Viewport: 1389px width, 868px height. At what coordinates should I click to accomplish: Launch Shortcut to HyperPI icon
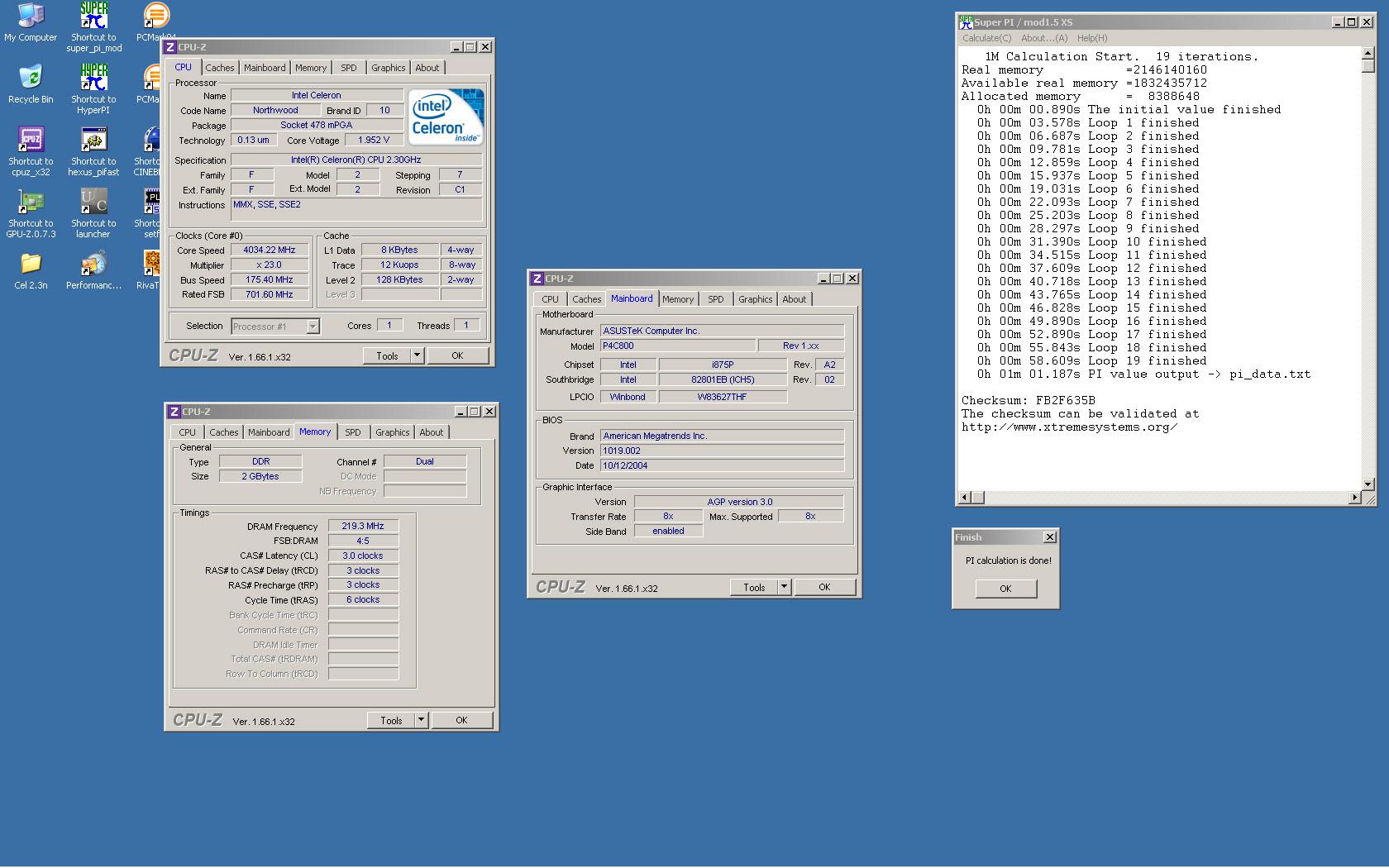tap(93, 89)
